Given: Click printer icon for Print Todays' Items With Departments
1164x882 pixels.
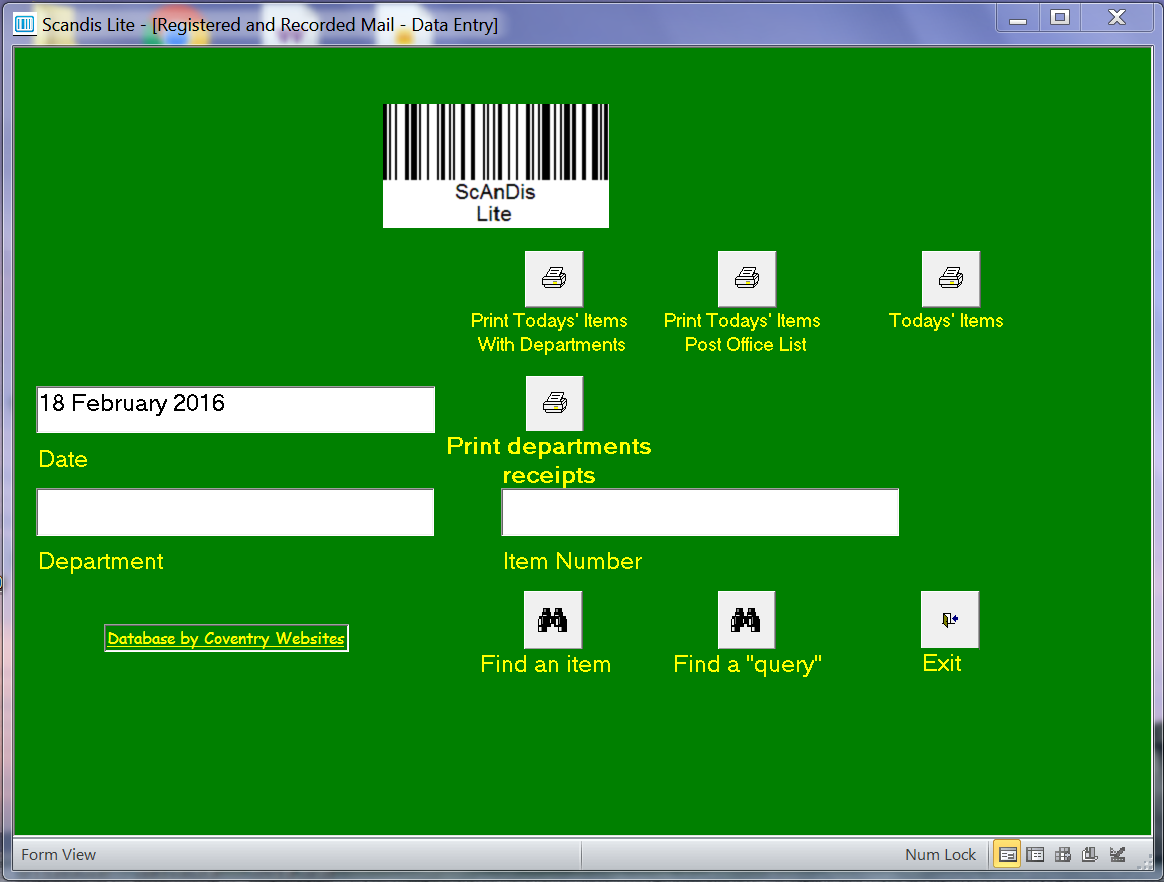Looking at the screenshot, I should coord(553,279).
